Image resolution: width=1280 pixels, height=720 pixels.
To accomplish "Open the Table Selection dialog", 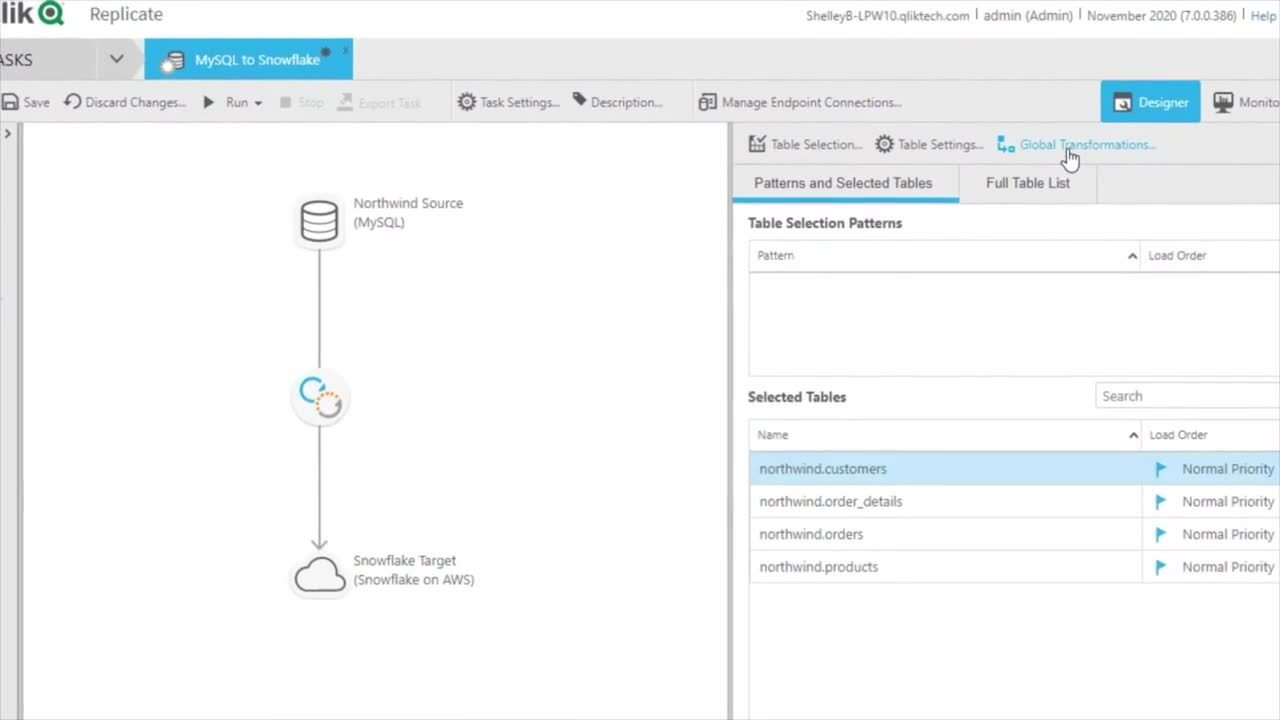I will click(805, 144).
